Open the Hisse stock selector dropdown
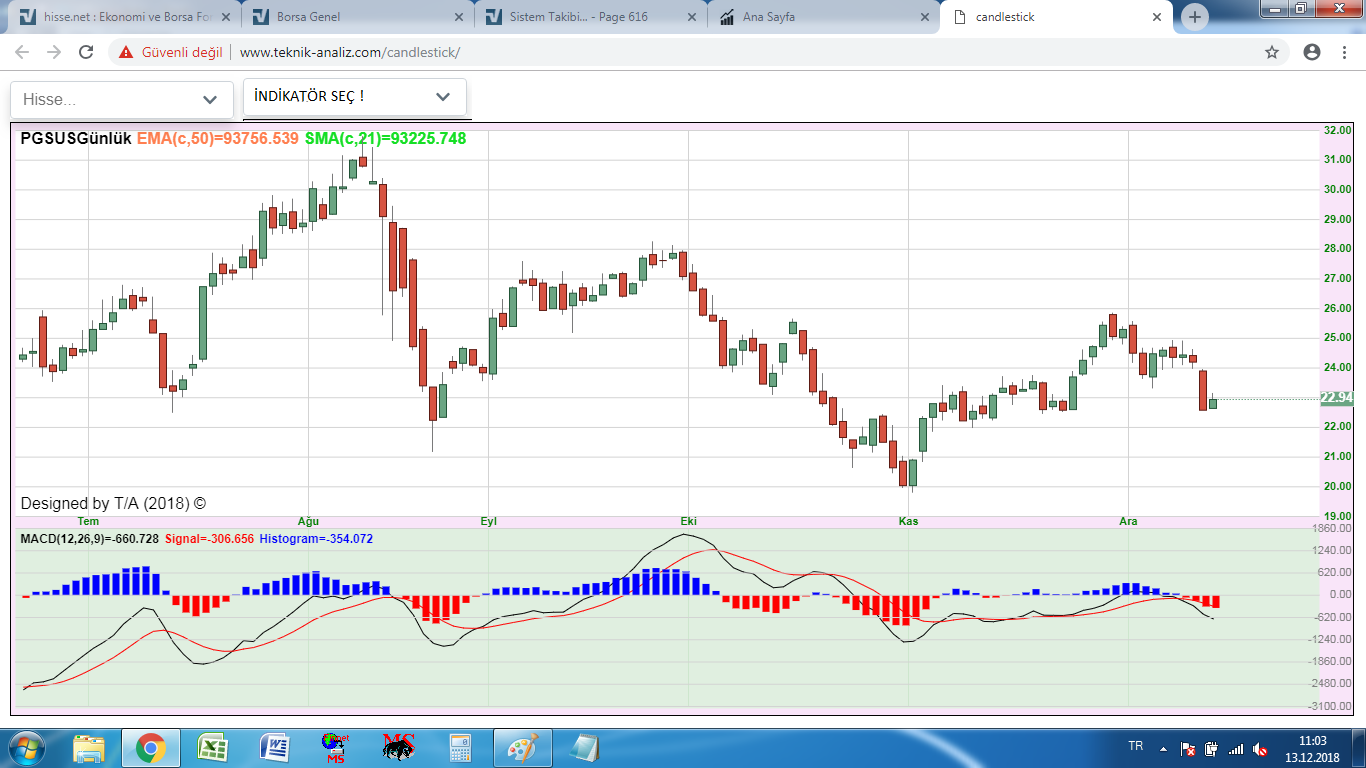1366x768 pixels. (122, 100)
